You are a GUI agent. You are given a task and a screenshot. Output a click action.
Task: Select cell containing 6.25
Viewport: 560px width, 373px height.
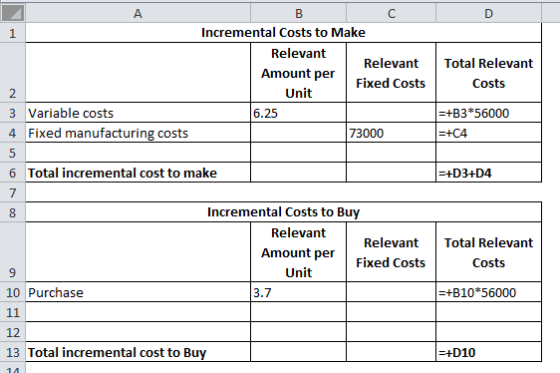click(x=299, y=113)
